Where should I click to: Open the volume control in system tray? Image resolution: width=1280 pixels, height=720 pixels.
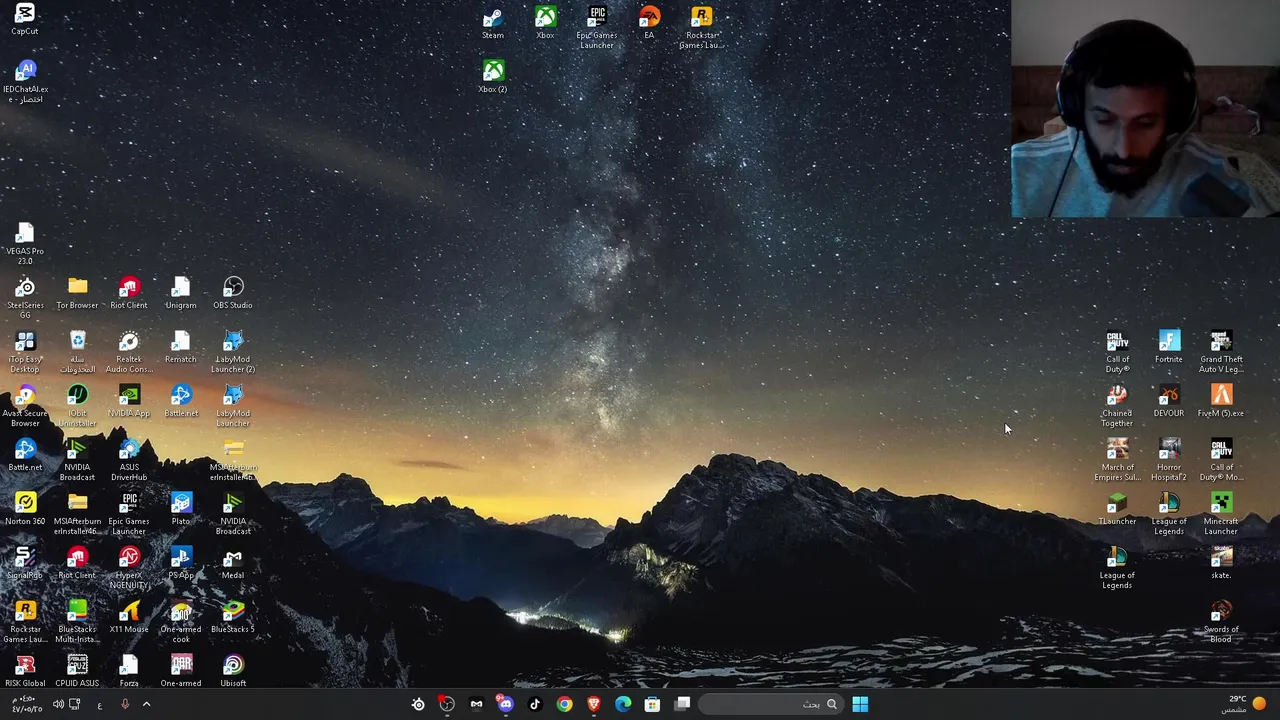(58, 704)
